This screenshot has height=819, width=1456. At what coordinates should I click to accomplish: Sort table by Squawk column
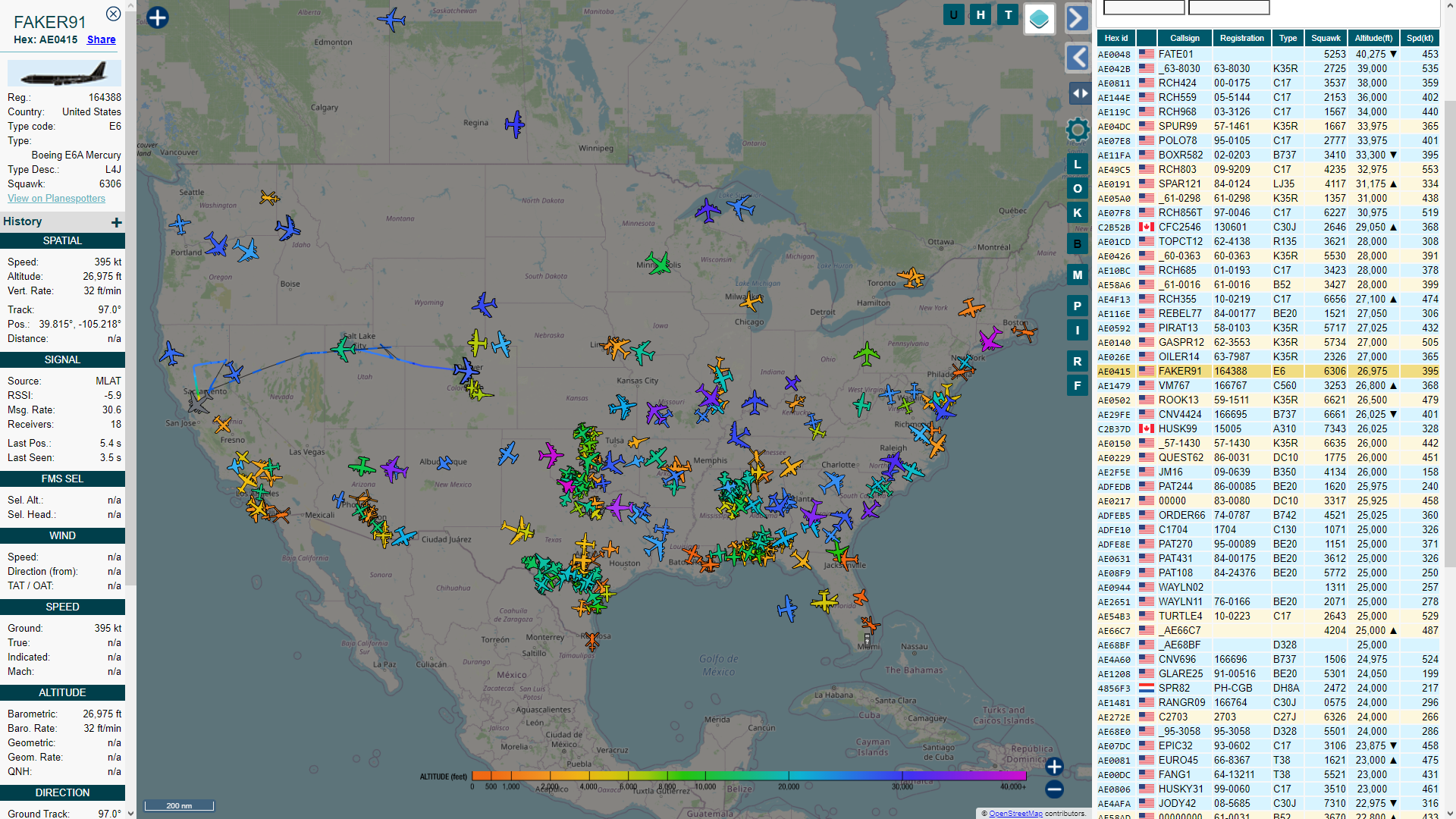(x=1326, y=38)
